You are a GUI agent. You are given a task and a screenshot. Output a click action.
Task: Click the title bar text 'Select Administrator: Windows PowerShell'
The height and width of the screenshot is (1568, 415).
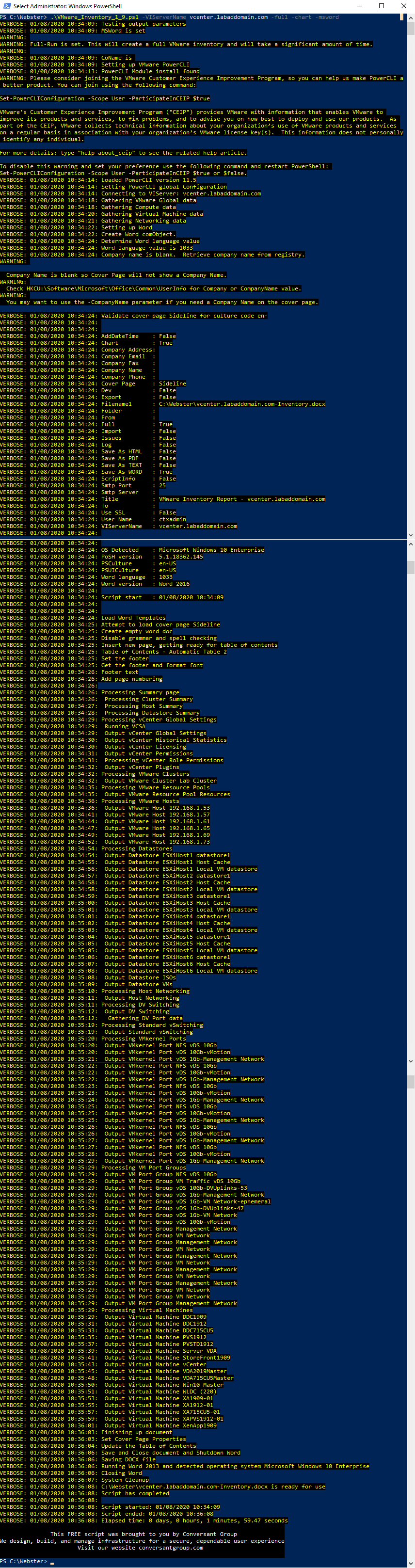click(x=67, y=6)
